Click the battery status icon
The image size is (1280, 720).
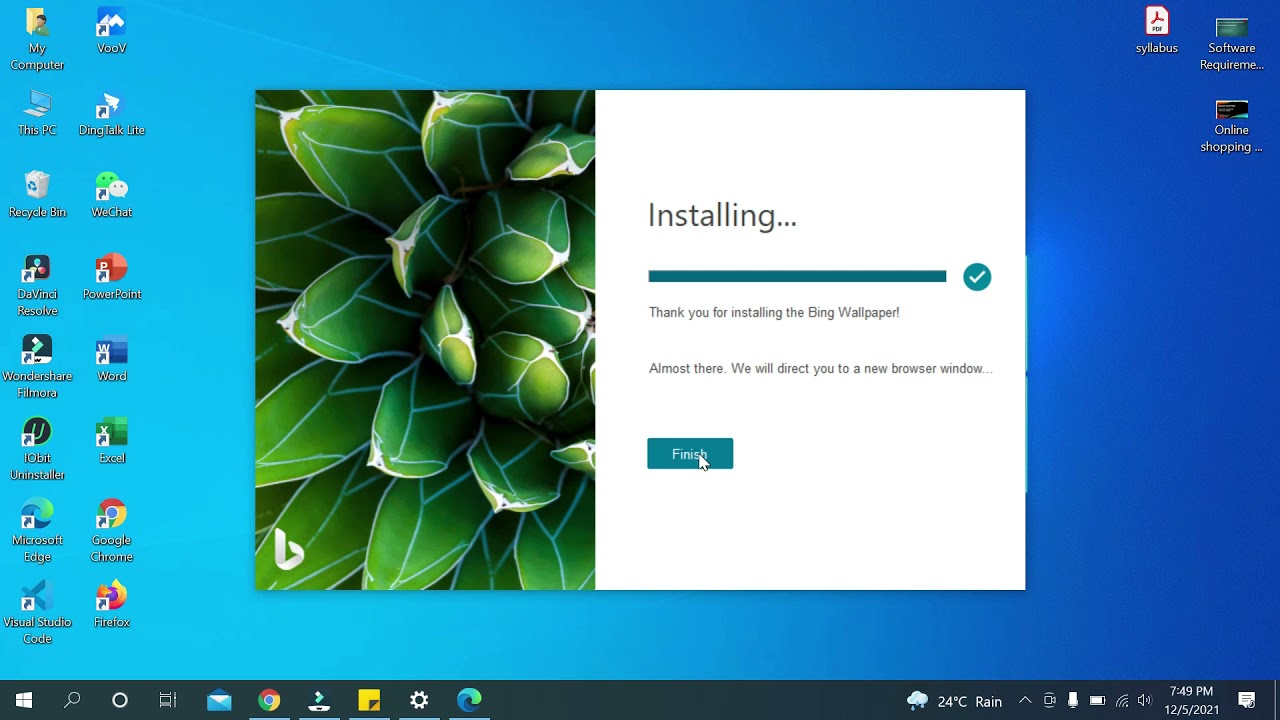pyautogui.click(x=1097, y=700)
